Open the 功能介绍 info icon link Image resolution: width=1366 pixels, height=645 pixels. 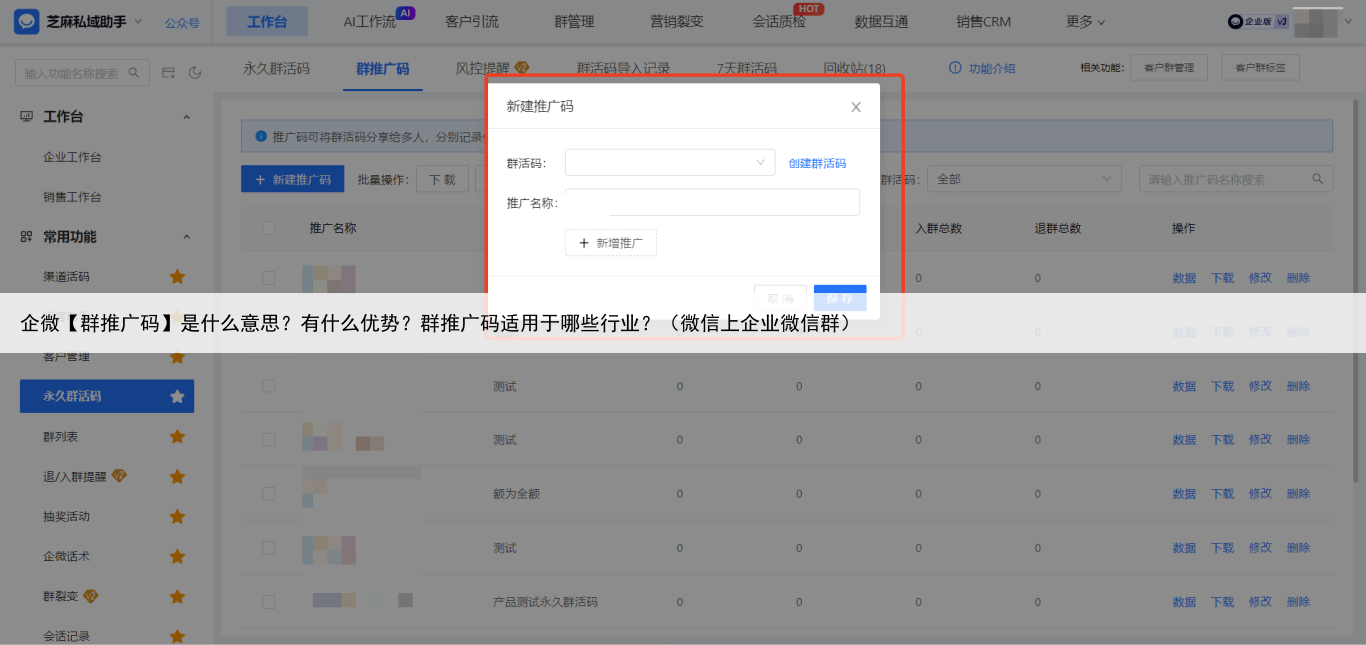pos(955,68)
